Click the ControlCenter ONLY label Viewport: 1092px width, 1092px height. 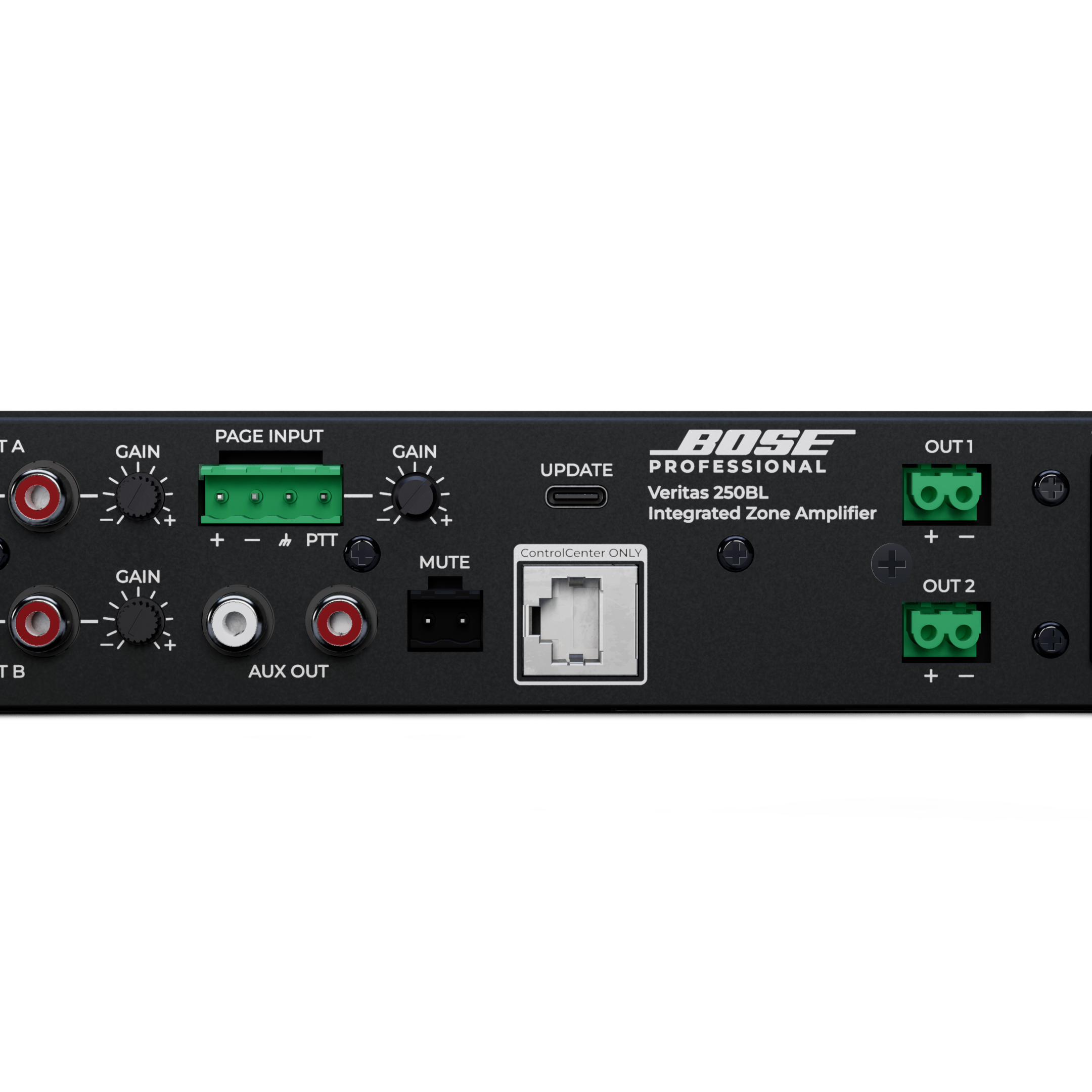pos(581,553)
